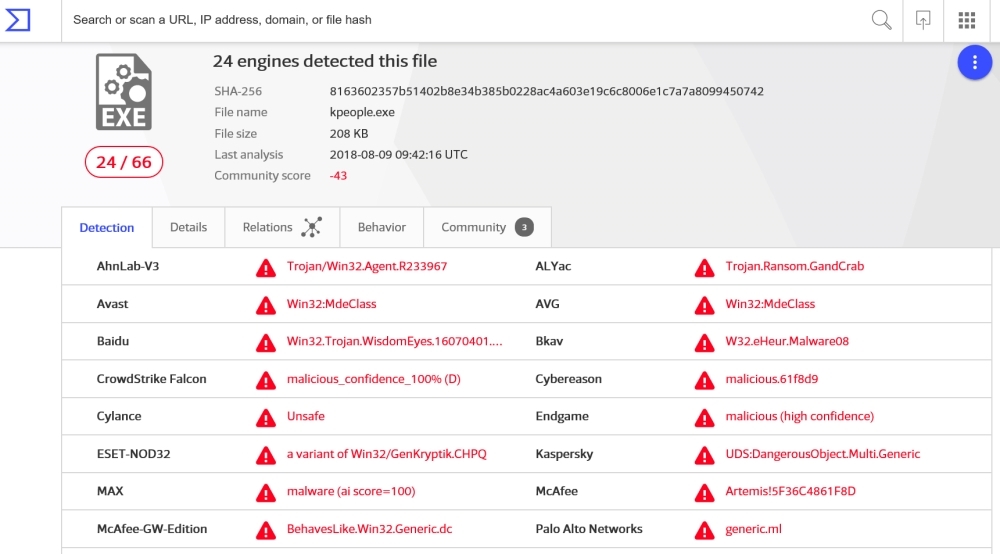Click the Artemis!5F36C4861F8D result

point(790,491)
